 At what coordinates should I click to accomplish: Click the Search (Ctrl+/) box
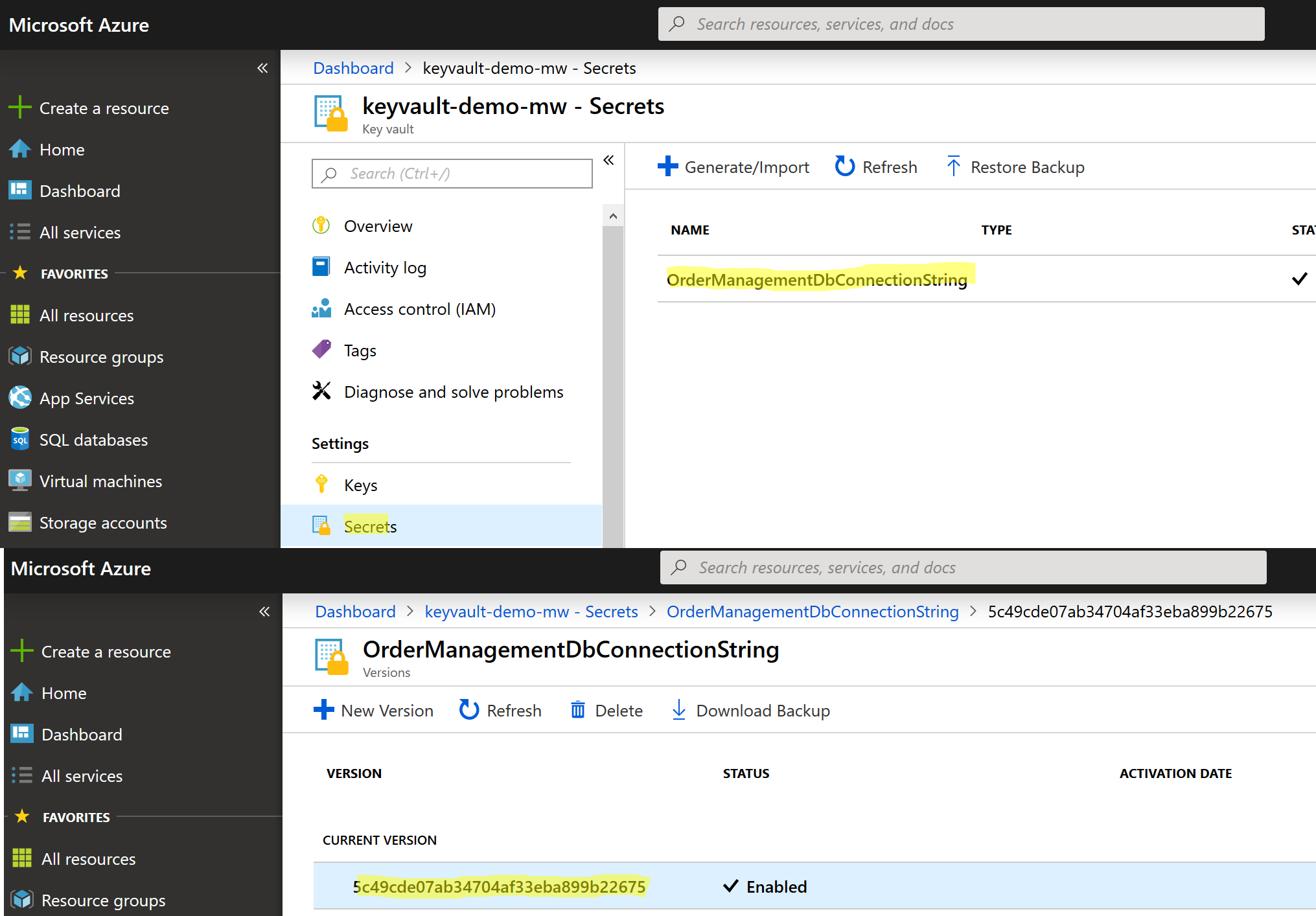(452, 174)
